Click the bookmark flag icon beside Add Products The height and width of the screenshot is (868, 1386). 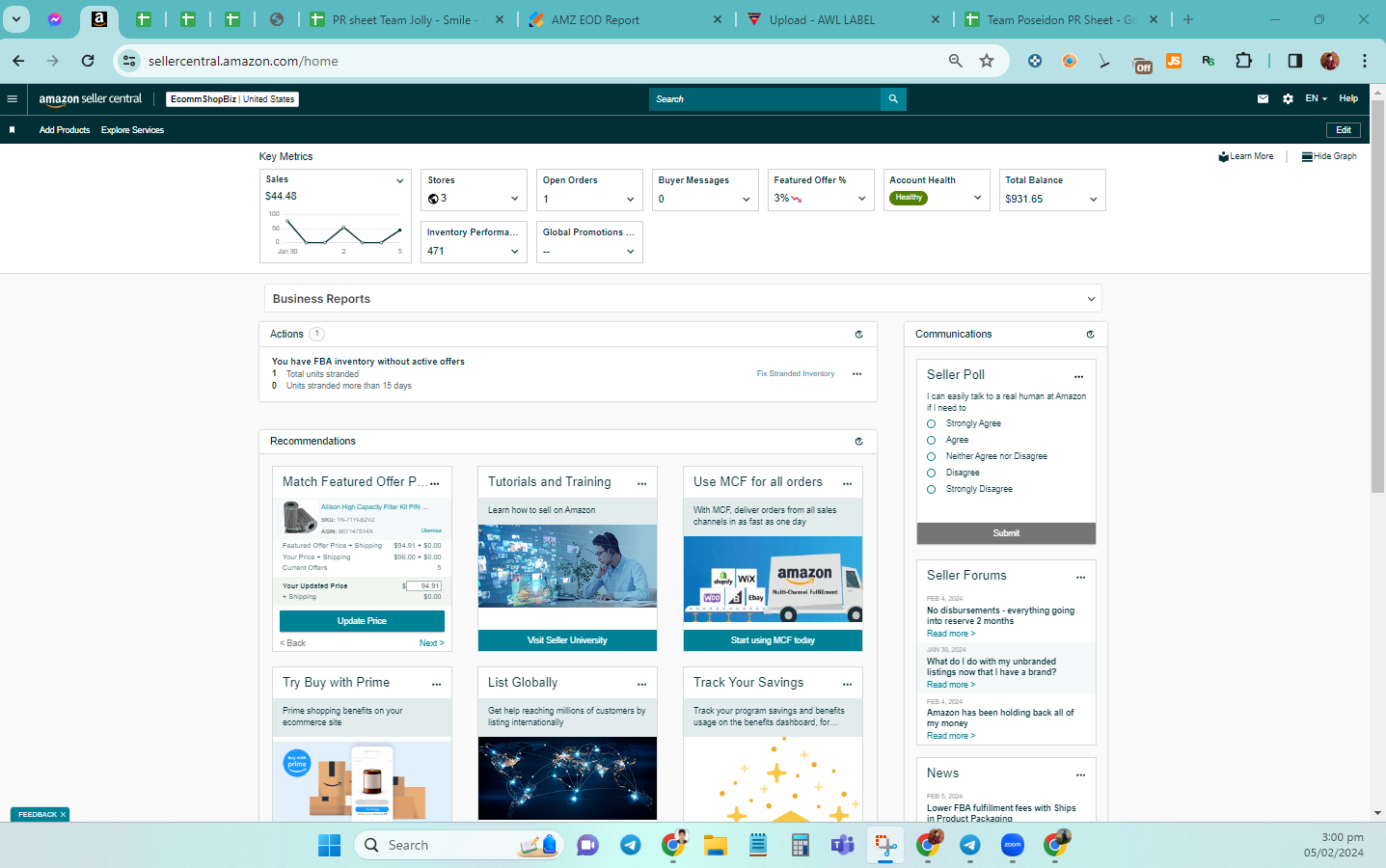coord(12,130)
